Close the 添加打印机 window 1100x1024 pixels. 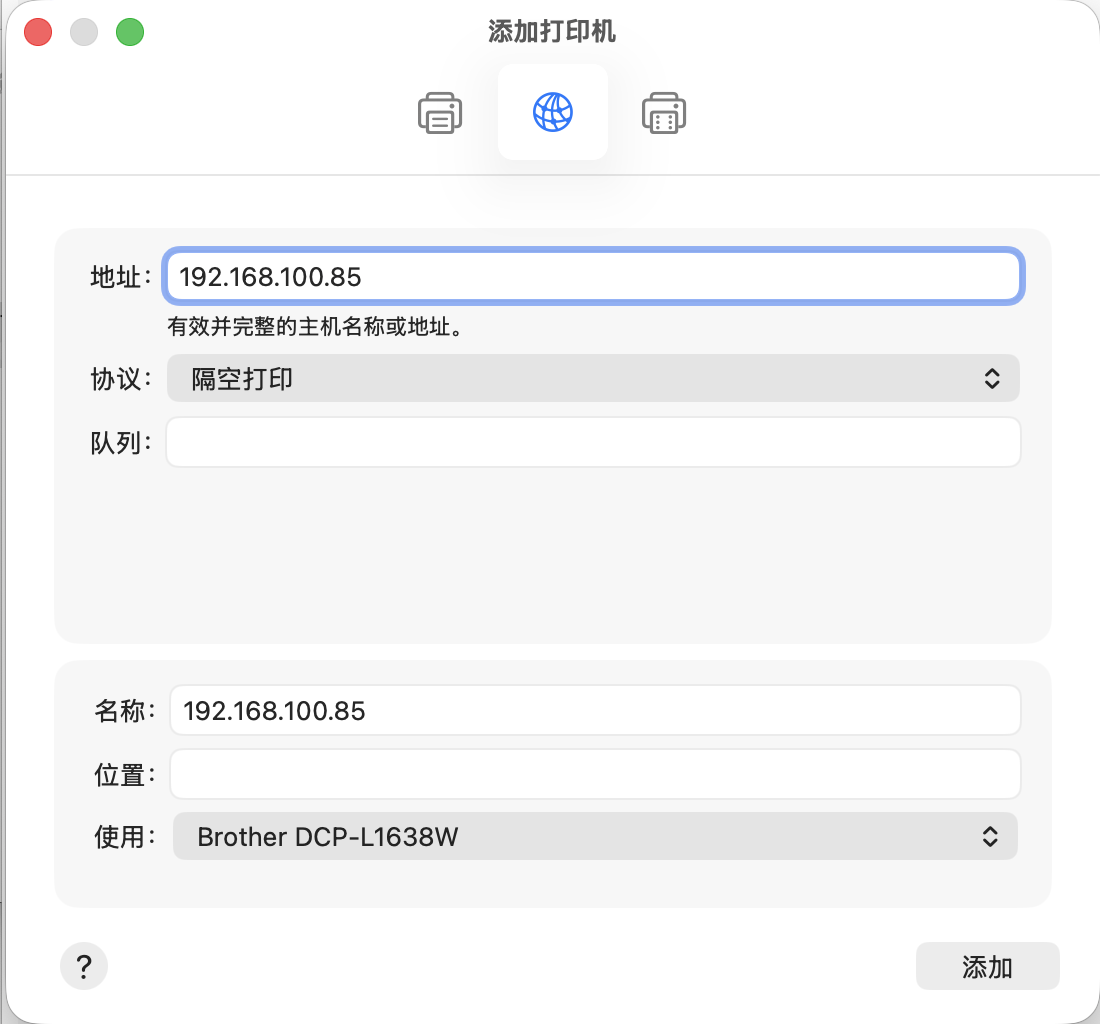[x=38, y=32]
